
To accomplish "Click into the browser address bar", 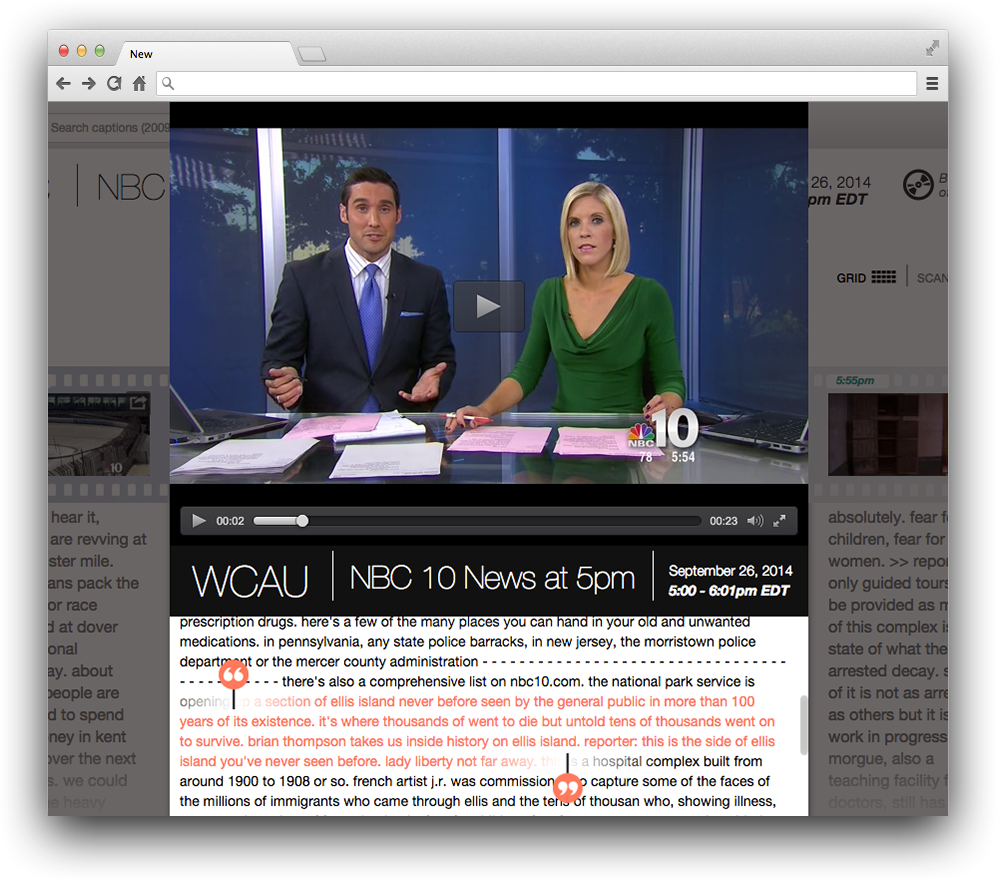I will [537, 83].
